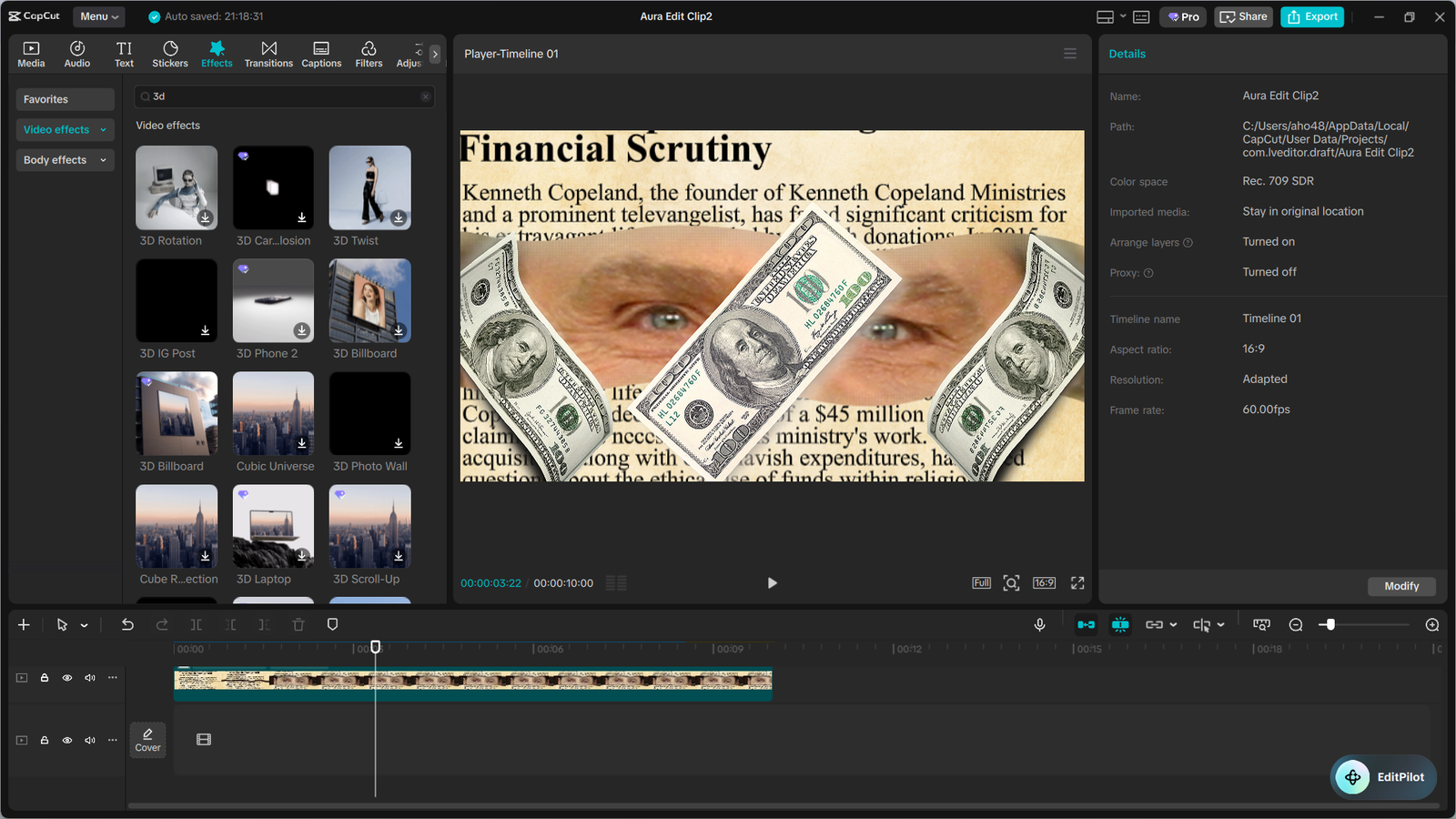
Task: Open the Filters tab
Action: click(369, 54)
